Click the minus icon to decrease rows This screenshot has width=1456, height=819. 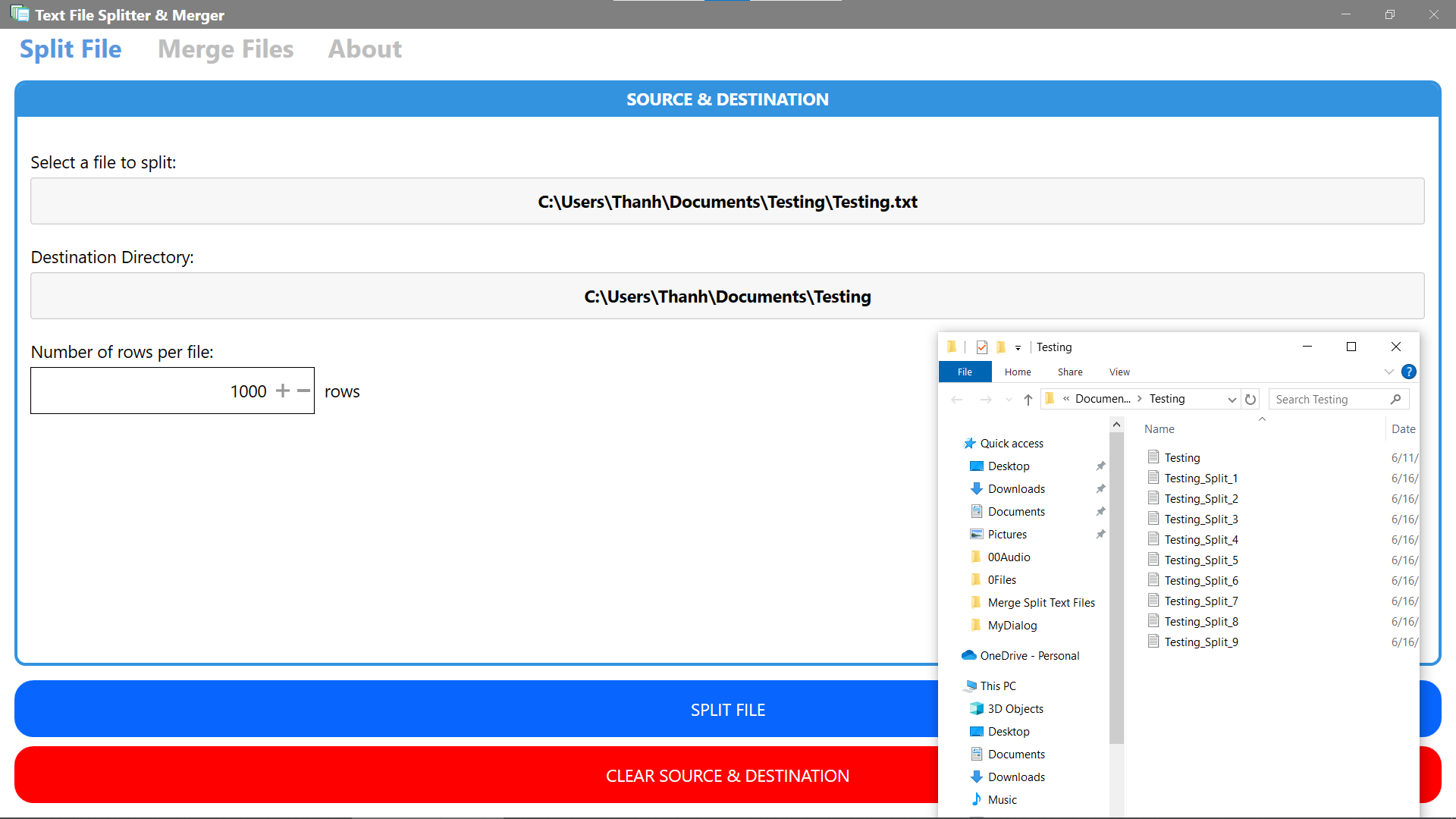point(303,391)
